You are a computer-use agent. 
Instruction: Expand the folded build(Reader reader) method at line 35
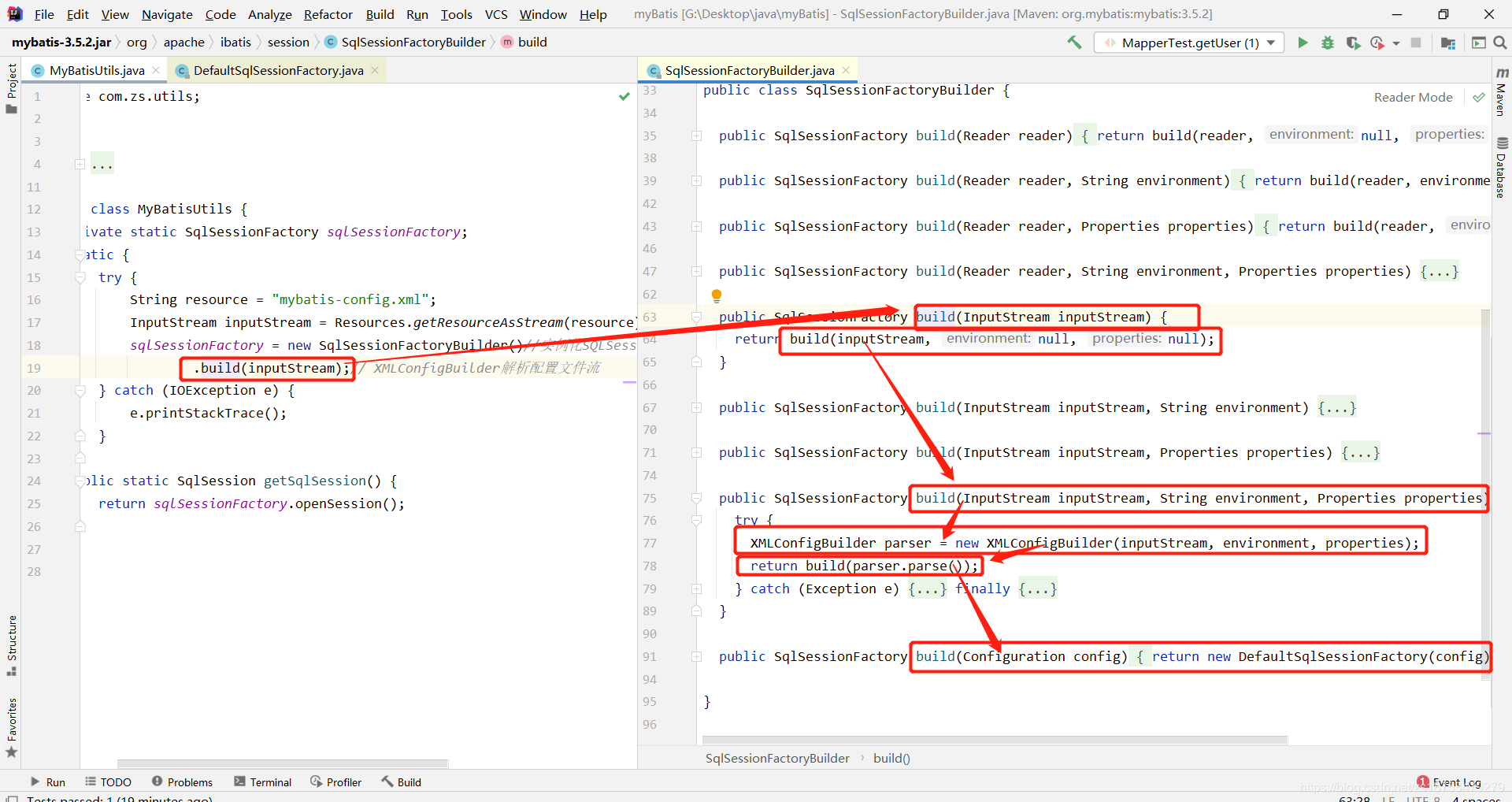point(696,136)
